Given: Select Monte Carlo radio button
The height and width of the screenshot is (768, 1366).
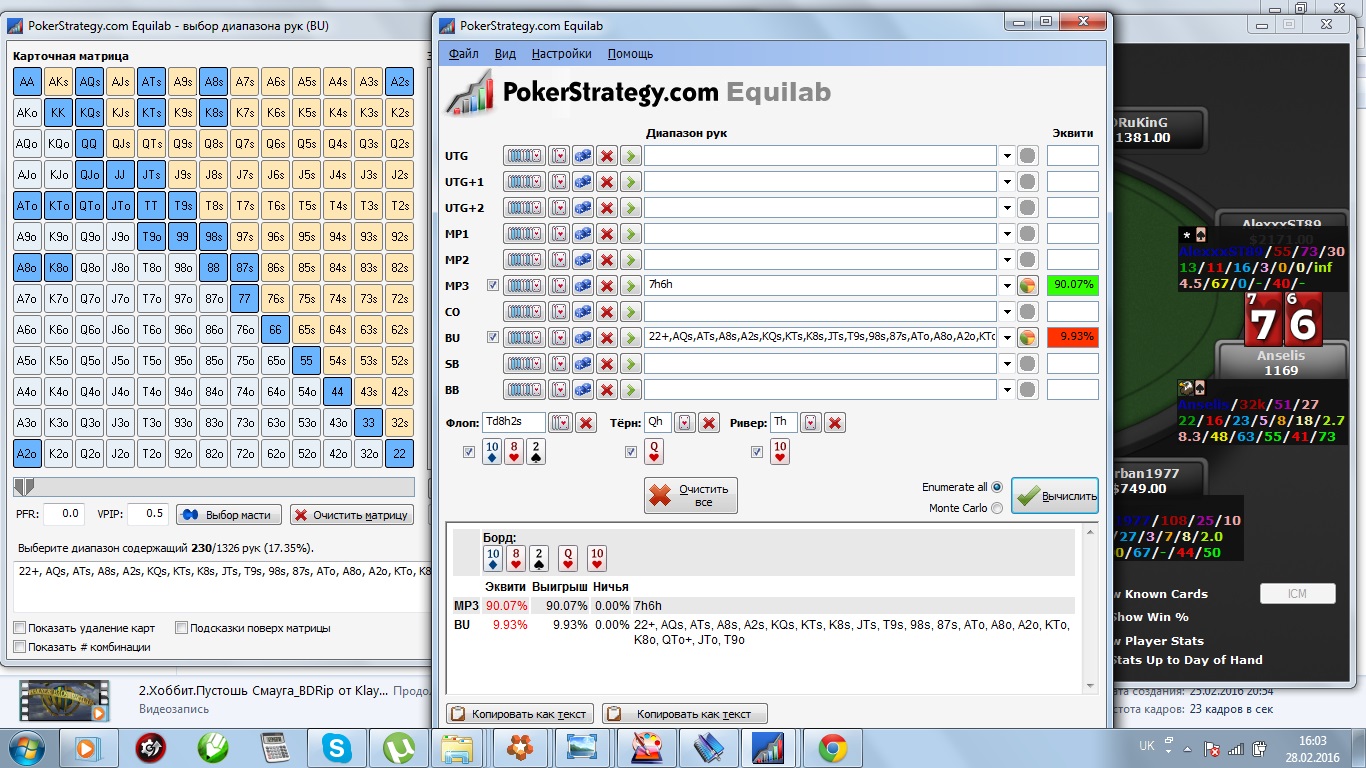Looking at the screenshot, I should (996, 508).
